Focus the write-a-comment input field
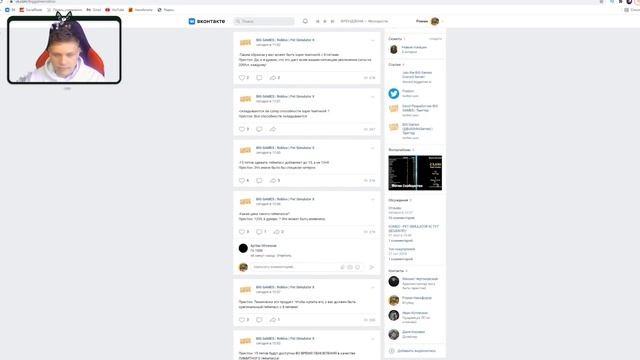The height and width of the screenshot is (360, 640). tap(295, 267)
